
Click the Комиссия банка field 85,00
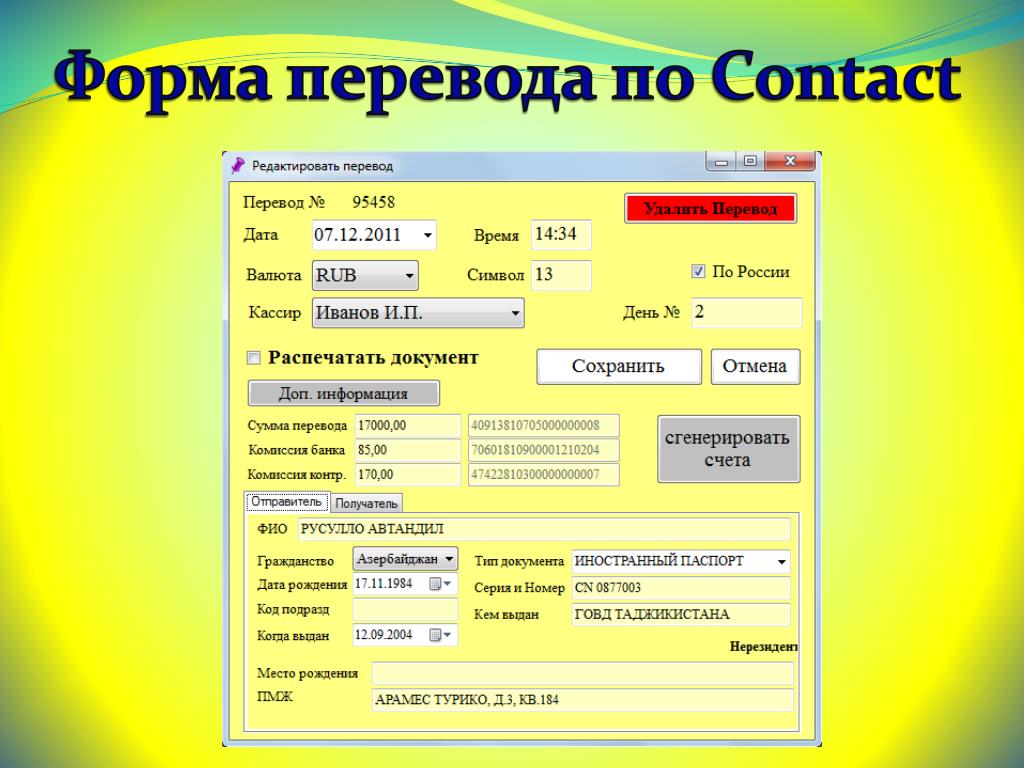(x=408, y=450)
